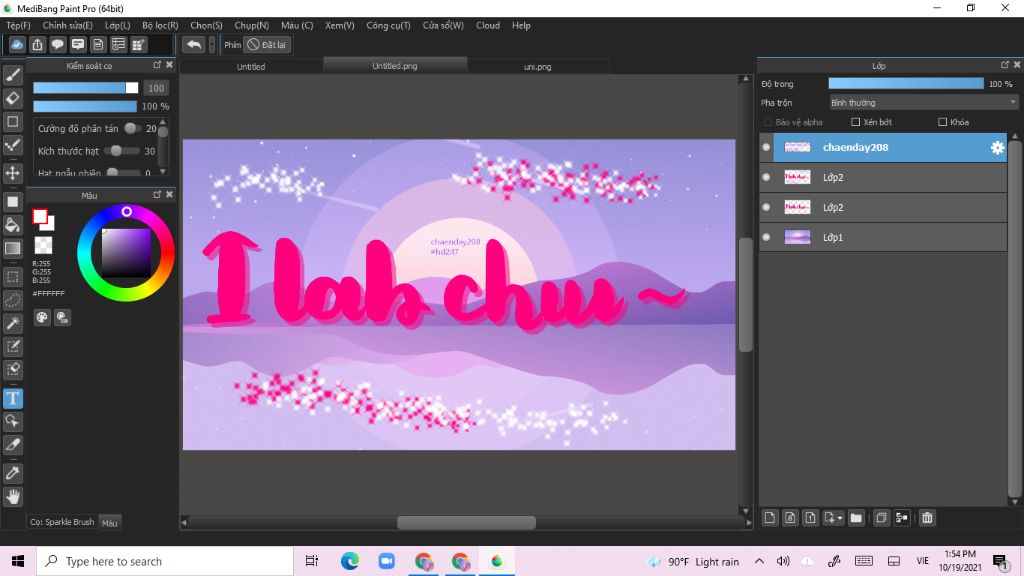Adjust the Độ trong layer opacity slider
Viewport: 1024px width, 576px height.
[x=906, y=84]
